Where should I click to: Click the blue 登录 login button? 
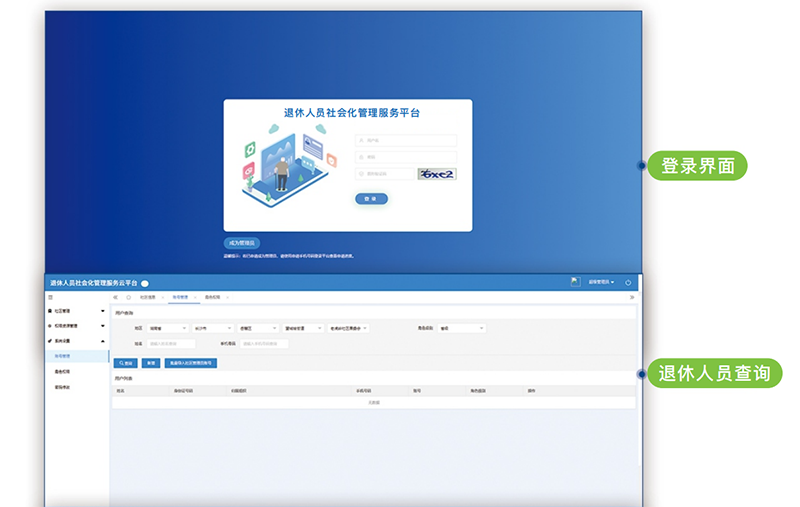[x=371, y=199]
